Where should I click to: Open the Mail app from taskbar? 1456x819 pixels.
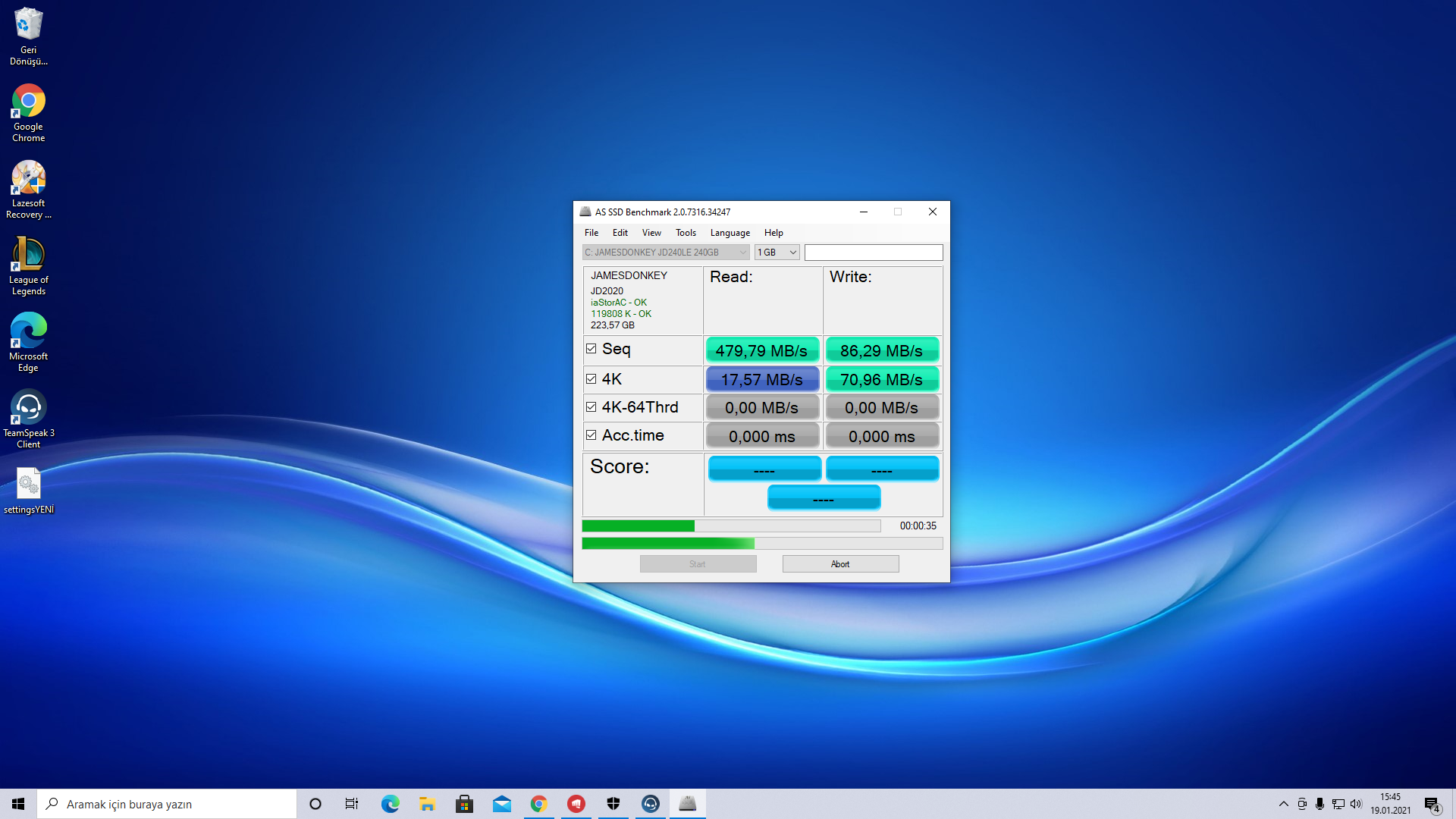501,804
